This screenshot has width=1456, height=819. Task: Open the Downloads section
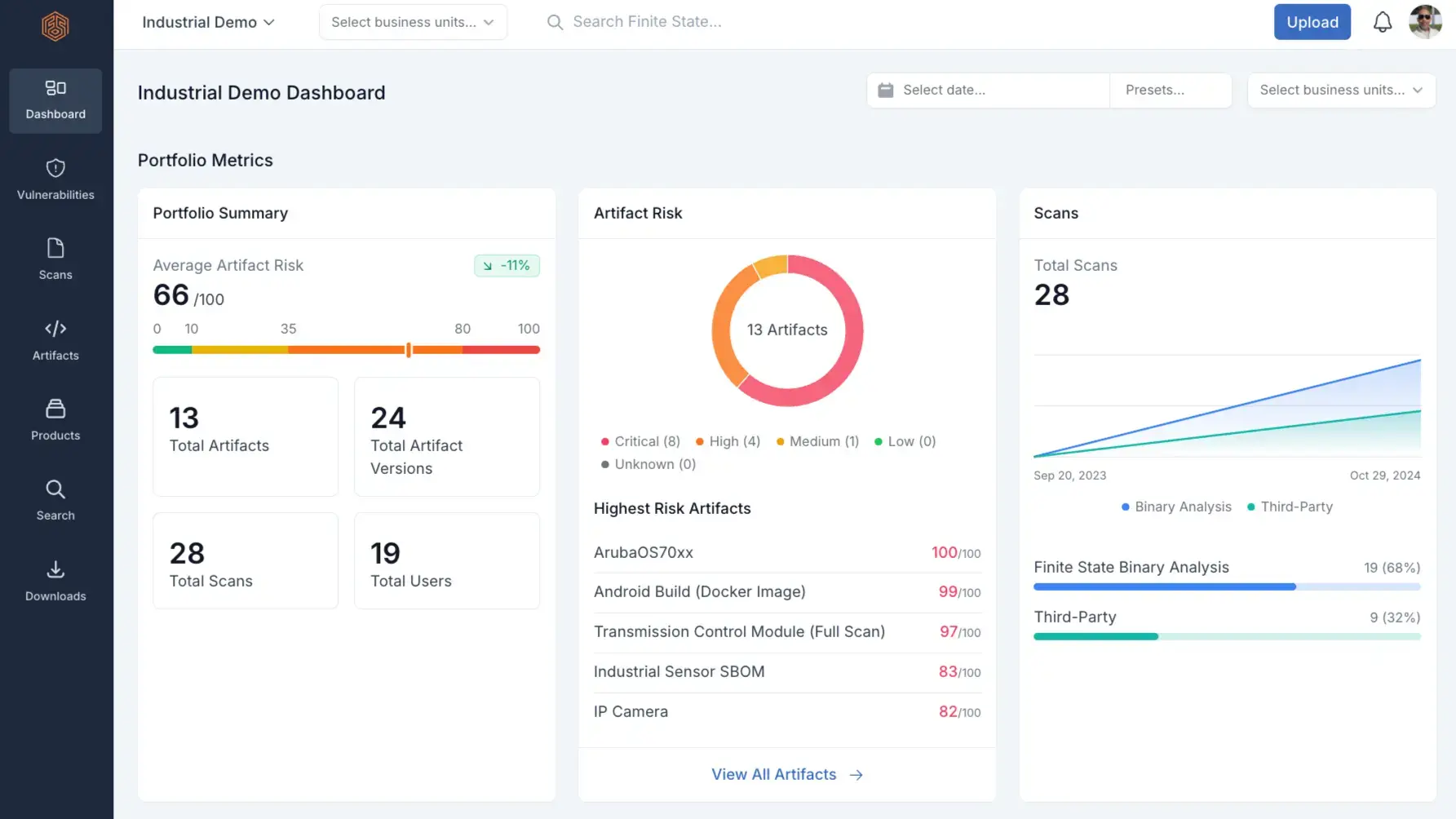tap(55, 580)
